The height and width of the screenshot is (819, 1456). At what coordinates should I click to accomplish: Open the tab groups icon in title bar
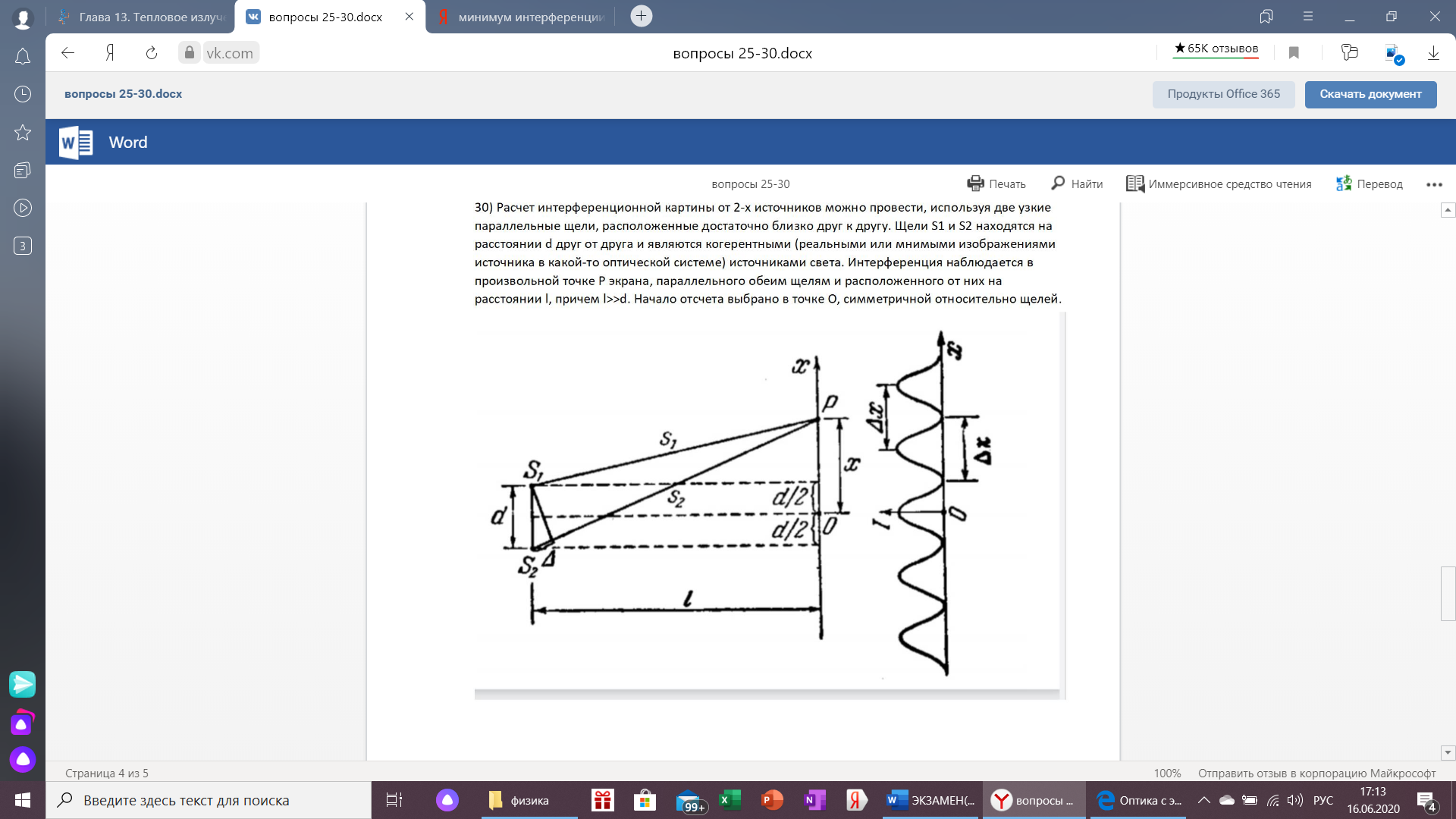(x=1266, y=16)
